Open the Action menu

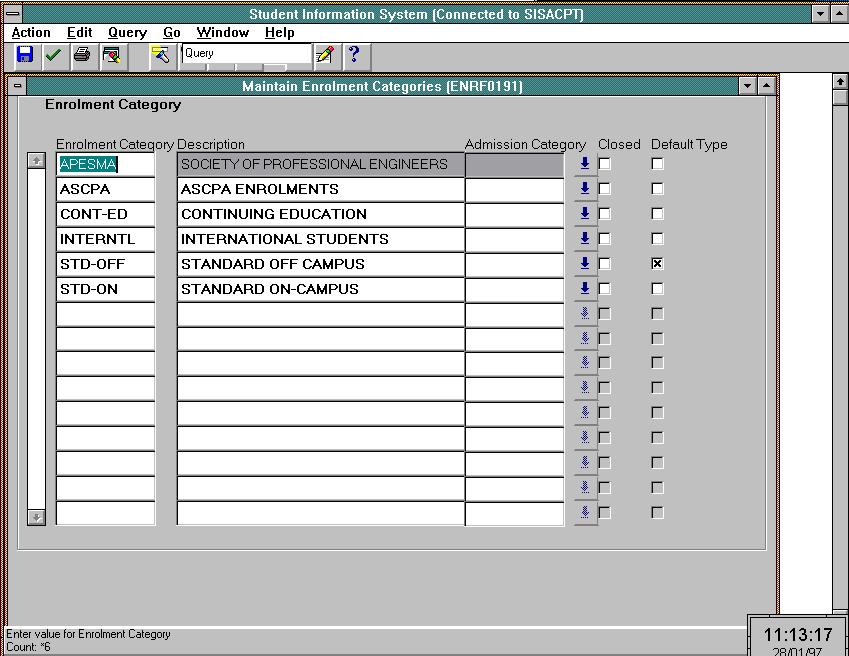(x=31, y=32)
